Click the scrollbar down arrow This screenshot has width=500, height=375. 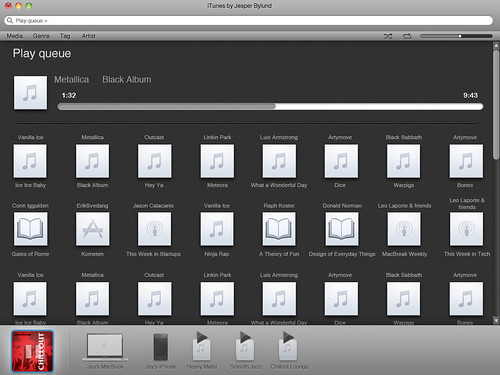(x=496, y=321)
